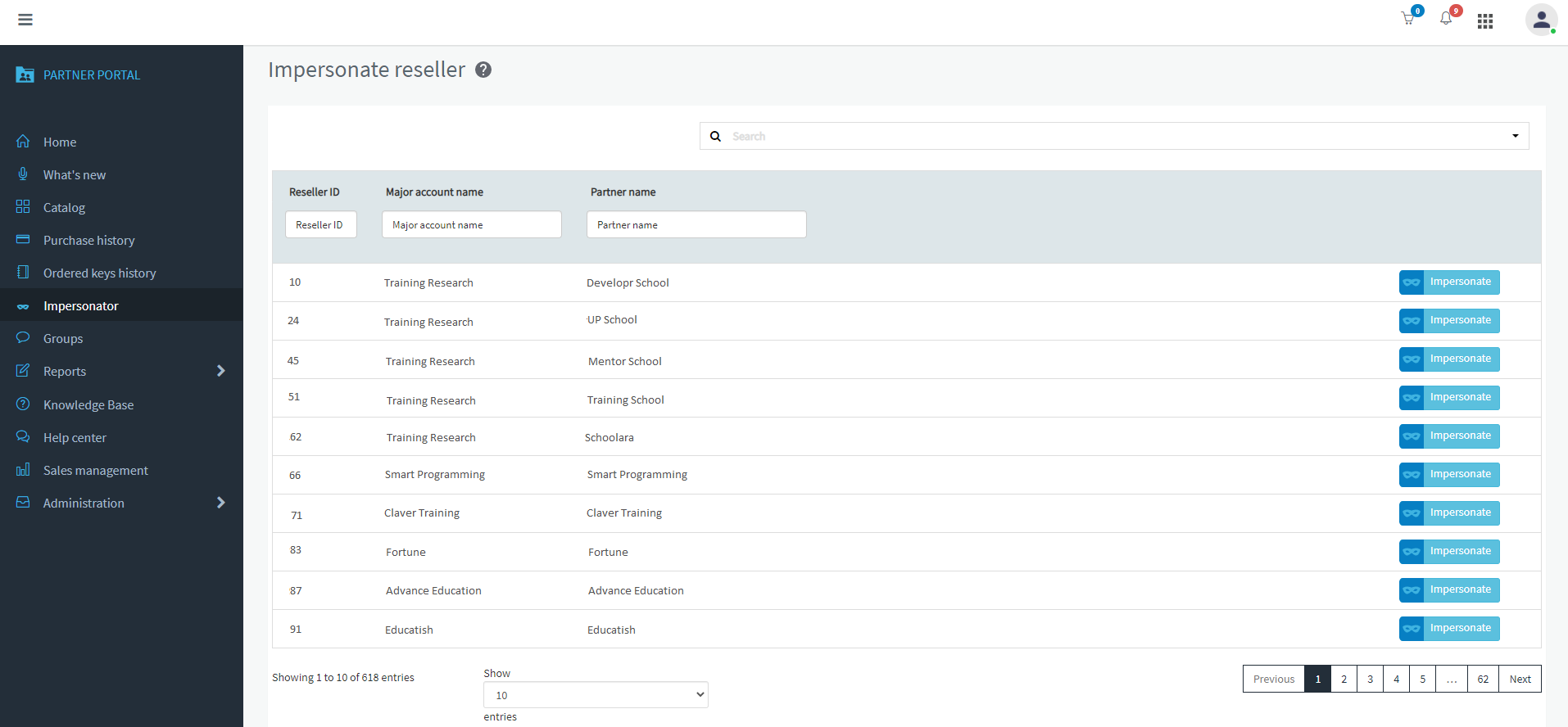
Task: Click the help question mark icon
Action: (483, 70)
